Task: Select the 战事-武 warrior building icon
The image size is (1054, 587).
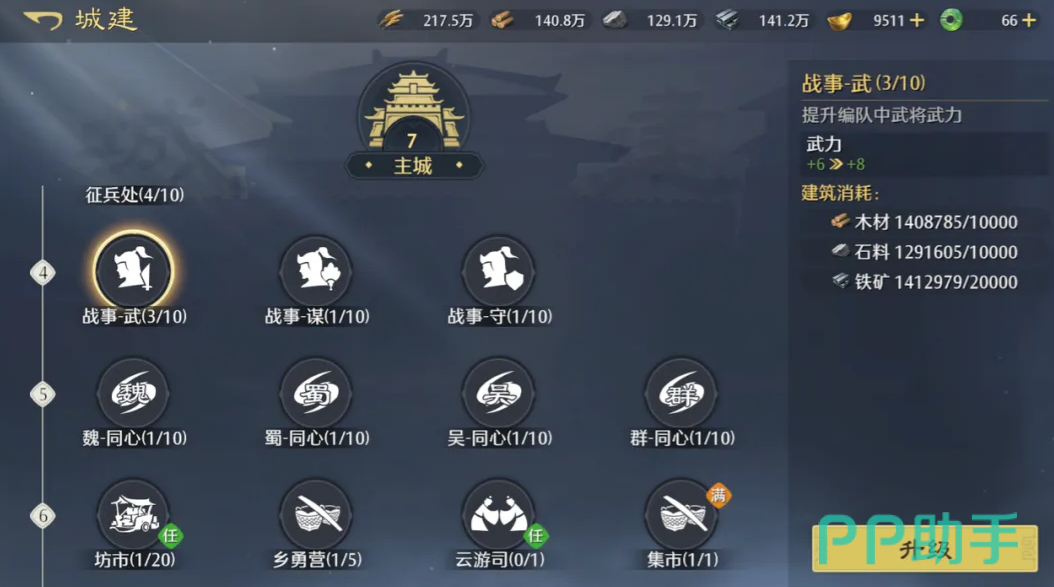Action: [134, 271]
